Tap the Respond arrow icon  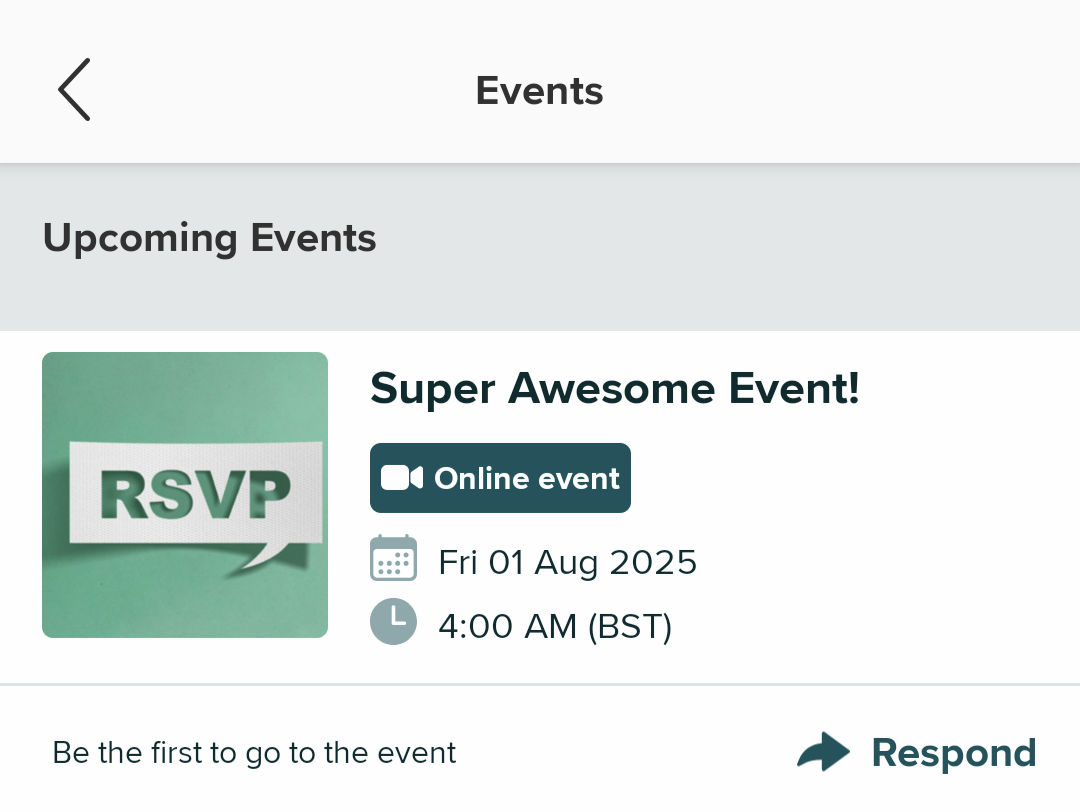[823, 751]
